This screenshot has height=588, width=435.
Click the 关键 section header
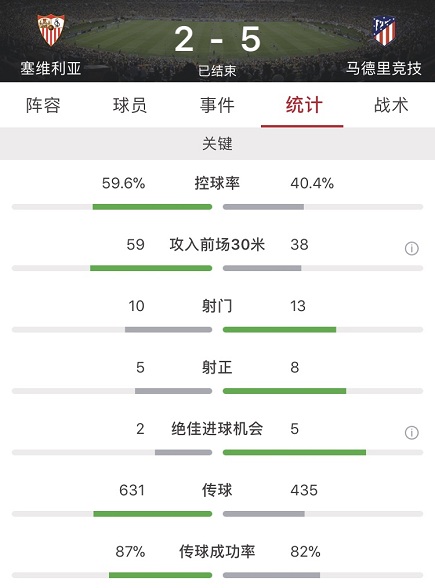click(217, 144)
